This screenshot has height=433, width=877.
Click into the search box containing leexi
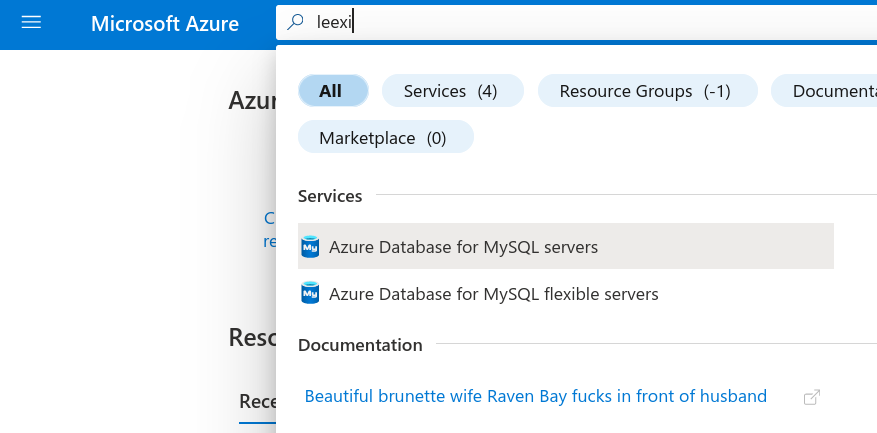(576, 22)
